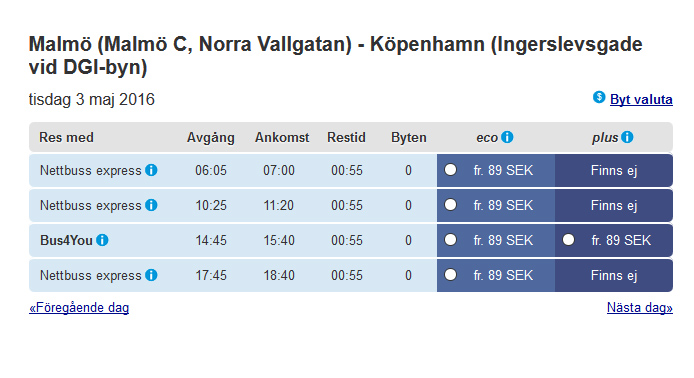Click the Bus4You operator name
The image size is (694, 378).
[66, 240]
